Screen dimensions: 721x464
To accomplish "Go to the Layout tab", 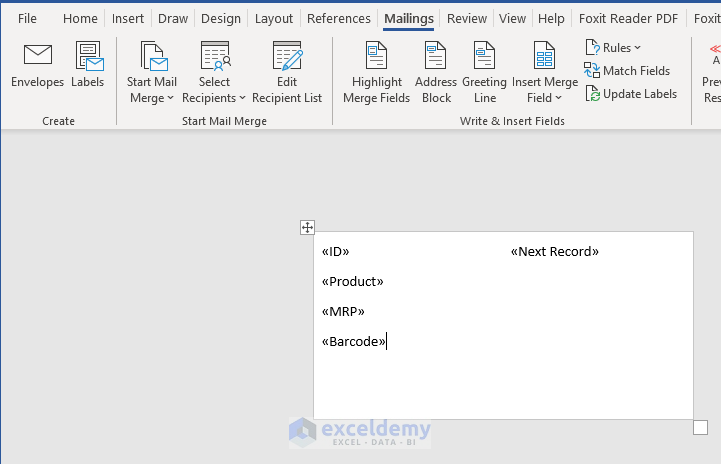I will [274, 18].
